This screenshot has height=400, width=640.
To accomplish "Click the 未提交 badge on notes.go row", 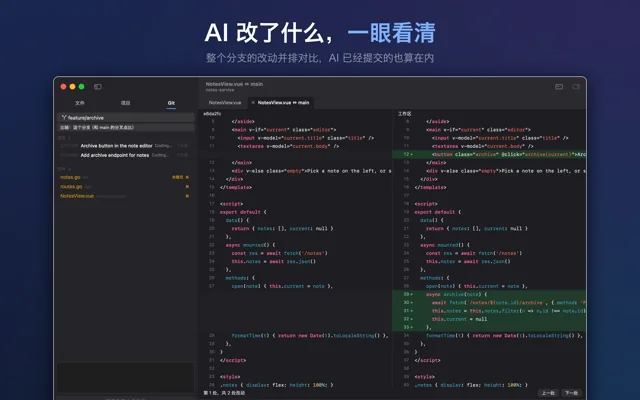I will 177,177.
